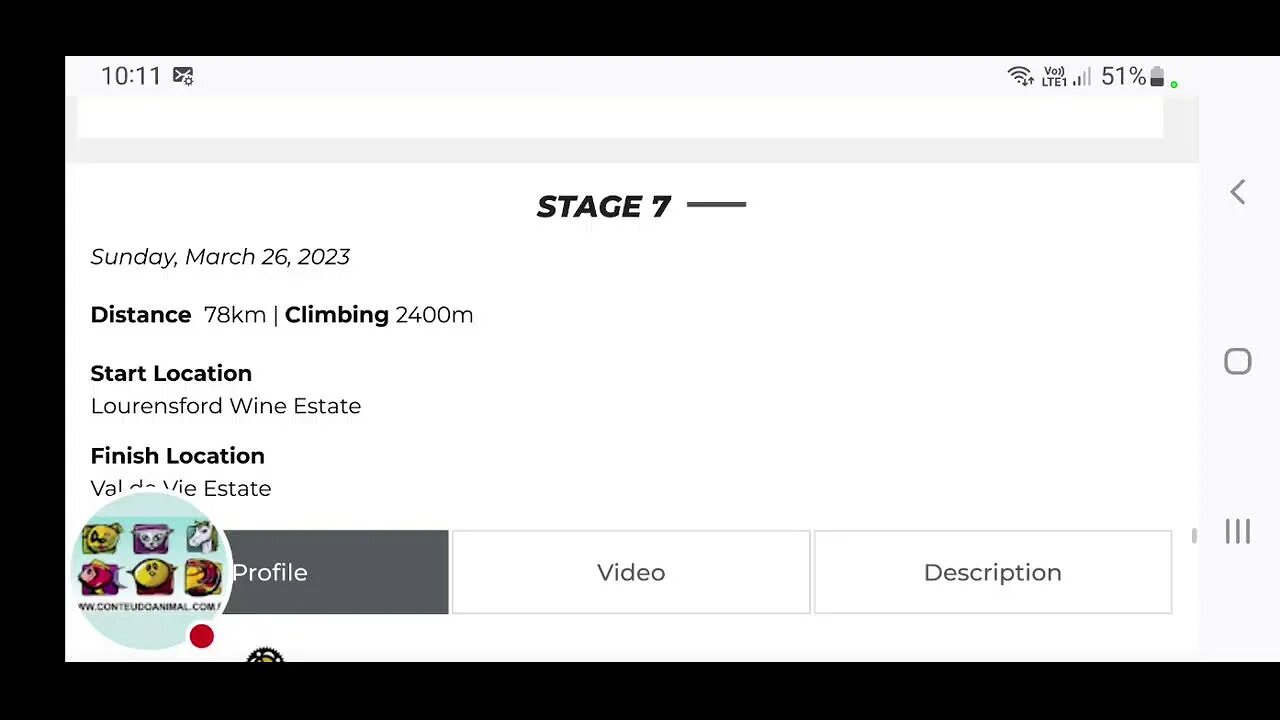Tap the gear icon below Profile tab

point(265,655)
